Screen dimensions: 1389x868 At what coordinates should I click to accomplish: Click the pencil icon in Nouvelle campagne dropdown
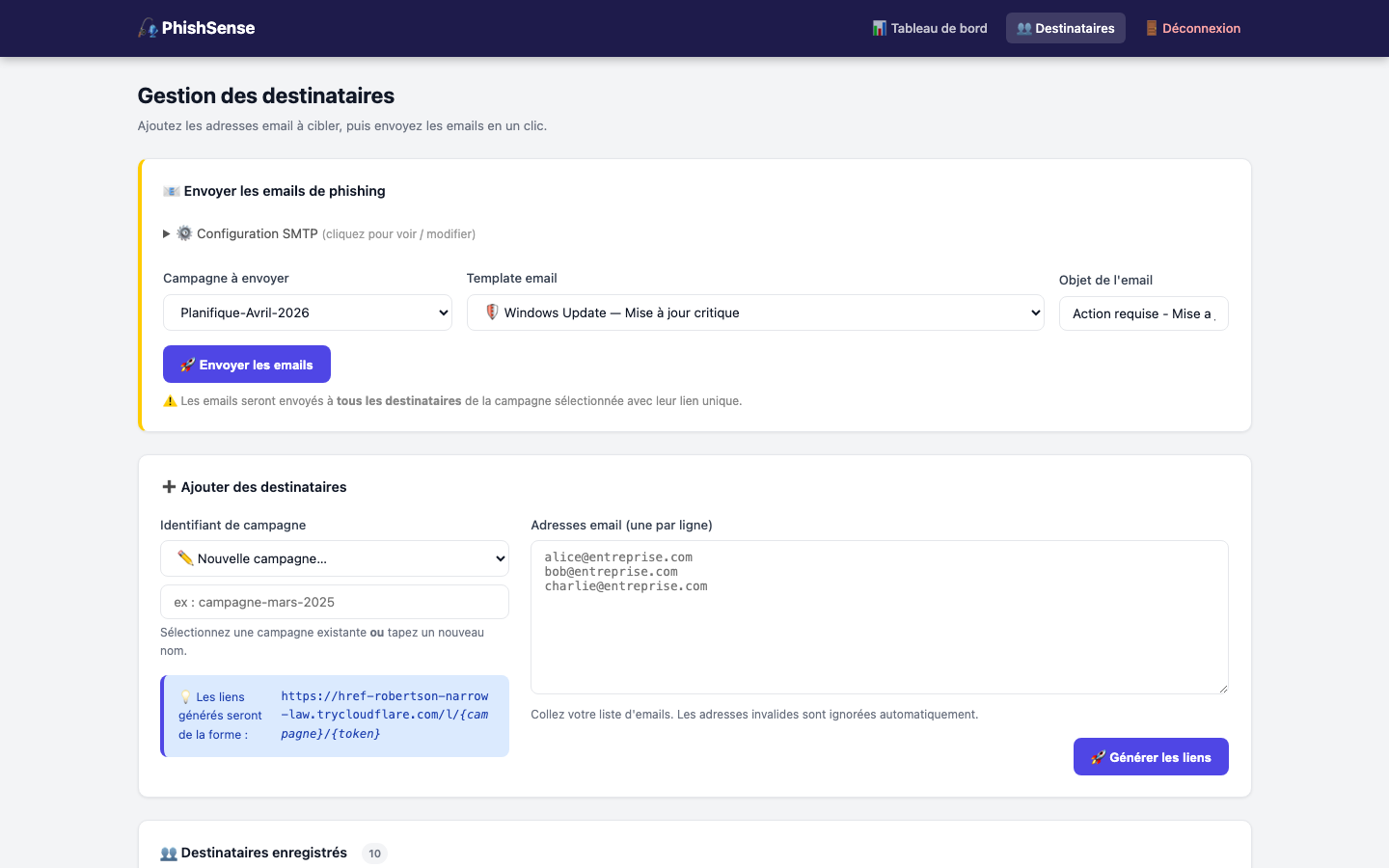[x=185, y=557]
